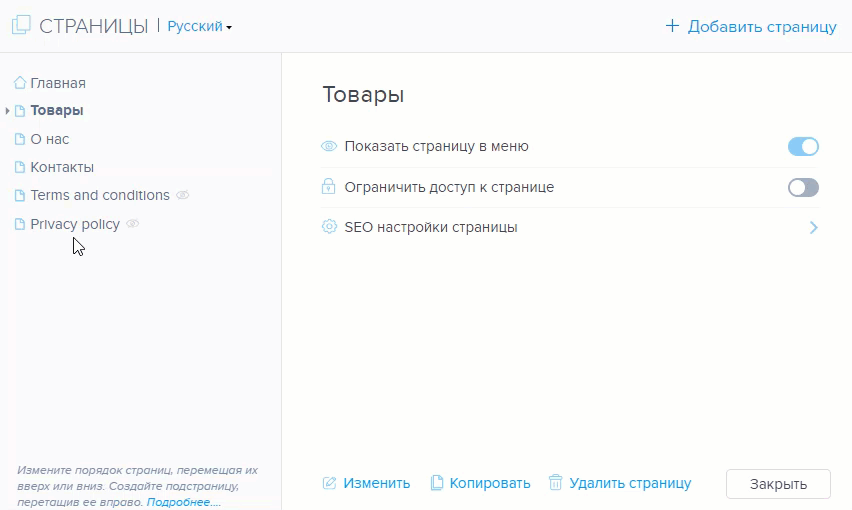Click the home icon beside Главная
Viewport: 852px width, 510px height.
coord(20,83)
